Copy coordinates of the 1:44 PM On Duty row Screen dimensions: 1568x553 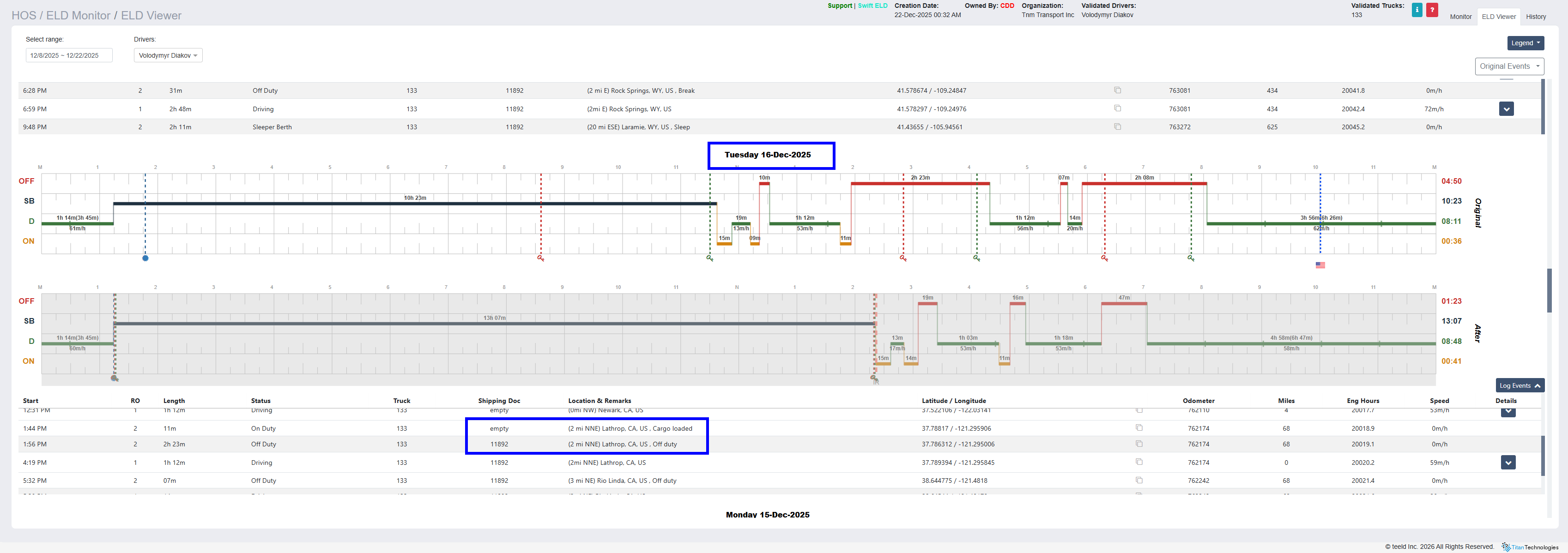[x=1139, y=428]
